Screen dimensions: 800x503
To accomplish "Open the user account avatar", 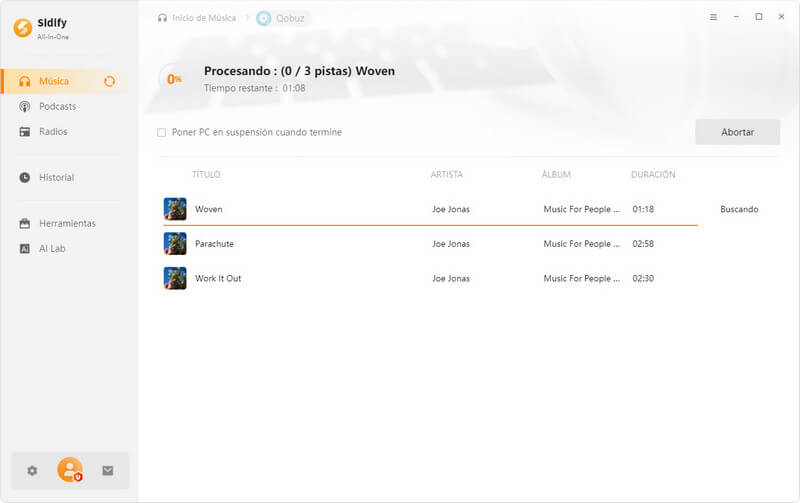I will pos(70,470).
